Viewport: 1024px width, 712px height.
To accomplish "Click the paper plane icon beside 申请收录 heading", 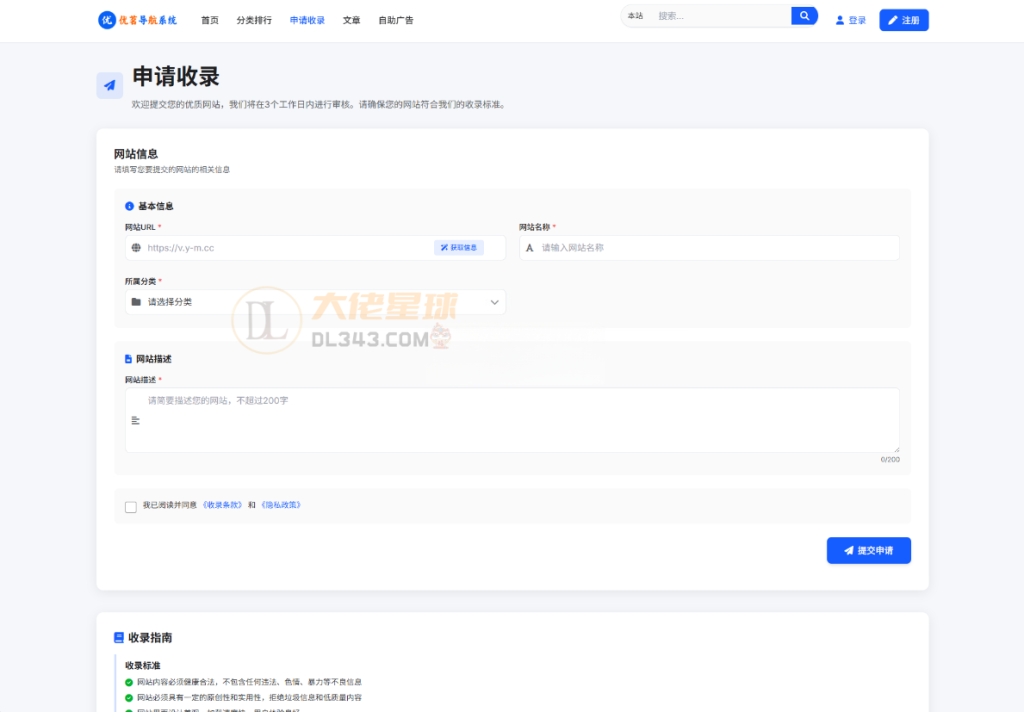I will click(x=109, y=85).
